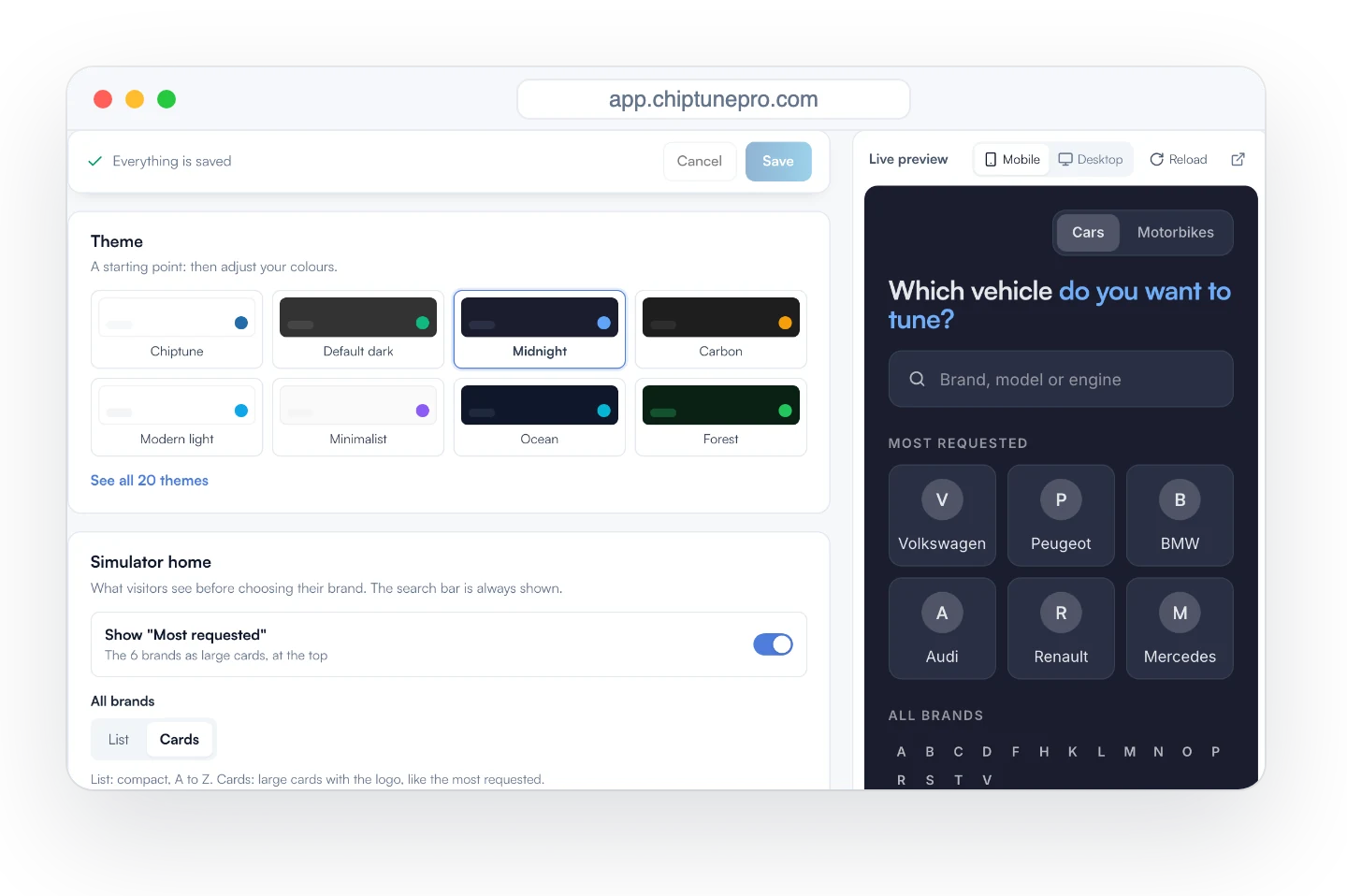Pick the Audi brand card
Screen dimensions: 1347x896
pyautogui.click(x=942, y=629)
